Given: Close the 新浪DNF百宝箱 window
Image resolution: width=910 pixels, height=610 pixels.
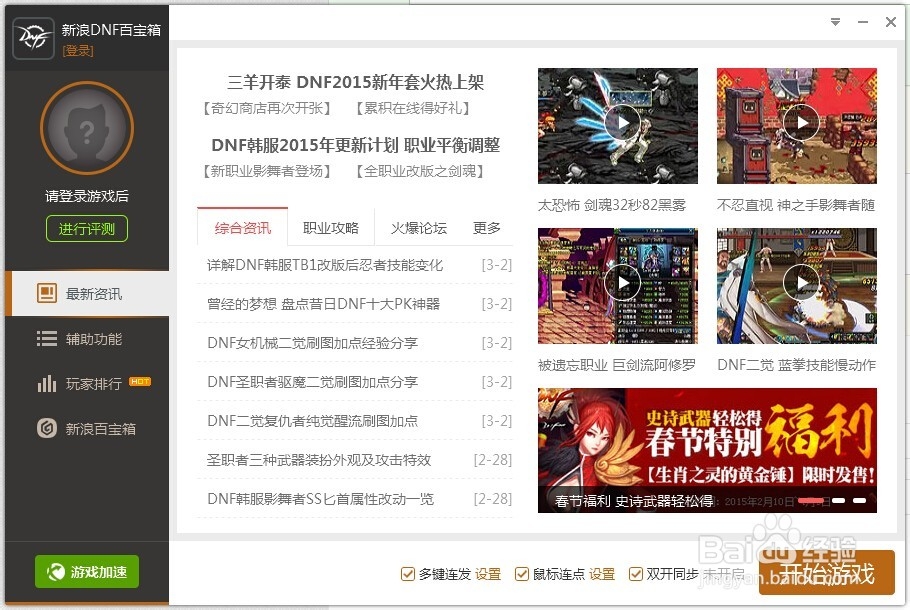Looking at the screenshot, I should coord(891,22).
